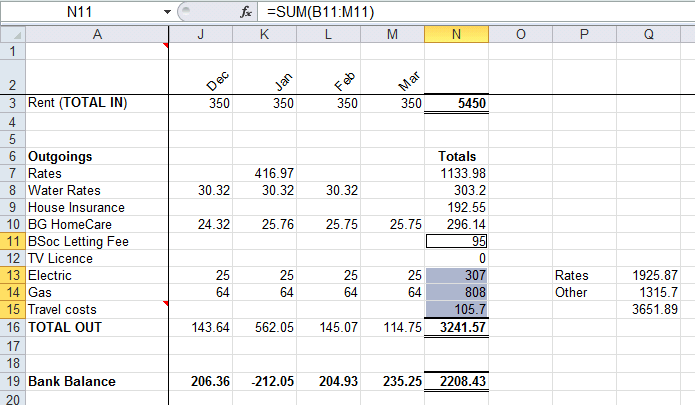Click the Electric total cell 307
The height and width of the screenshot is (405, 695).
456,275
